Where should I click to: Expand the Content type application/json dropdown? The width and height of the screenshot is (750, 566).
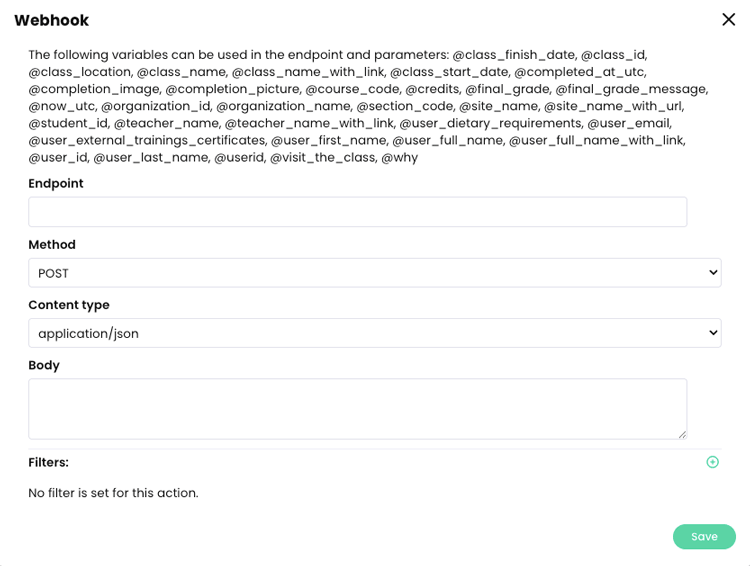[375, 333]
